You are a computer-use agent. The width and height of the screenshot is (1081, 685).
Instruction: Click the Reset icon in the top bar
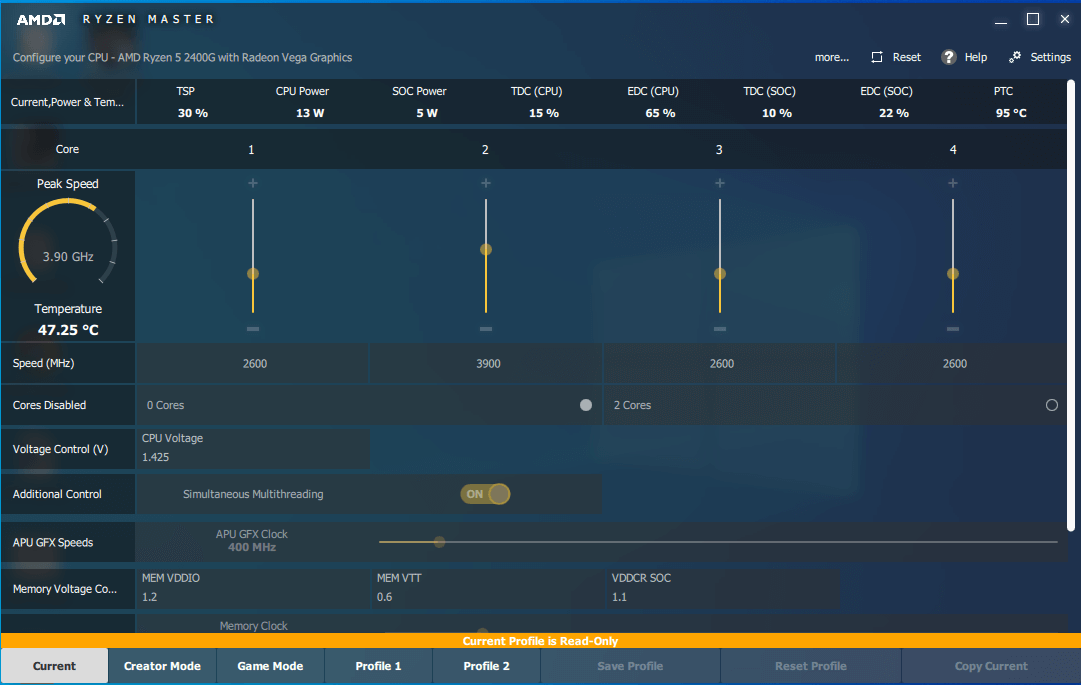click(x=875, y=57)
